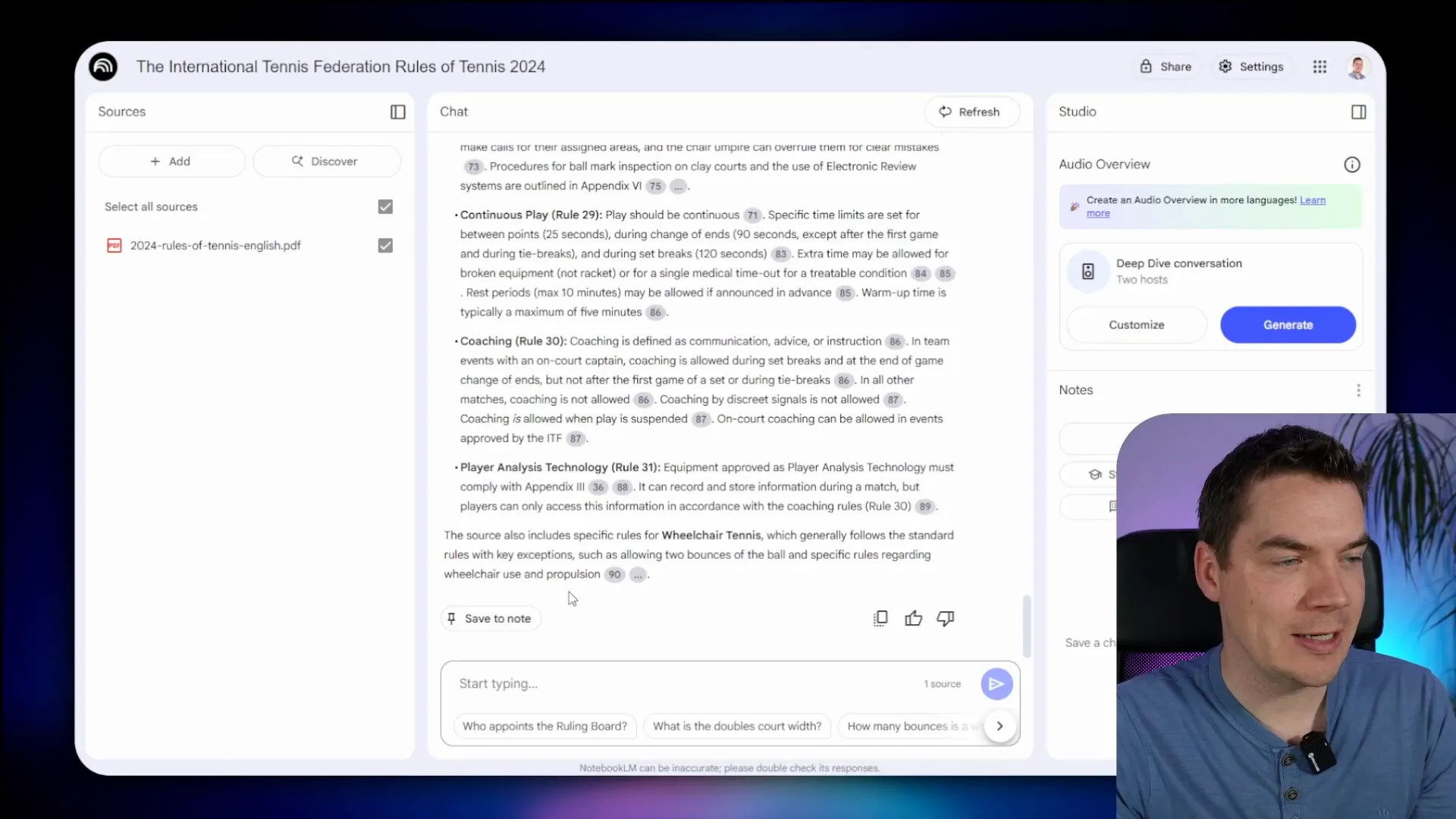Screen dimensions: 1456x819
Task: Select 'What is the doubles court width?' suggestion
Action: (x=737, y=726)
